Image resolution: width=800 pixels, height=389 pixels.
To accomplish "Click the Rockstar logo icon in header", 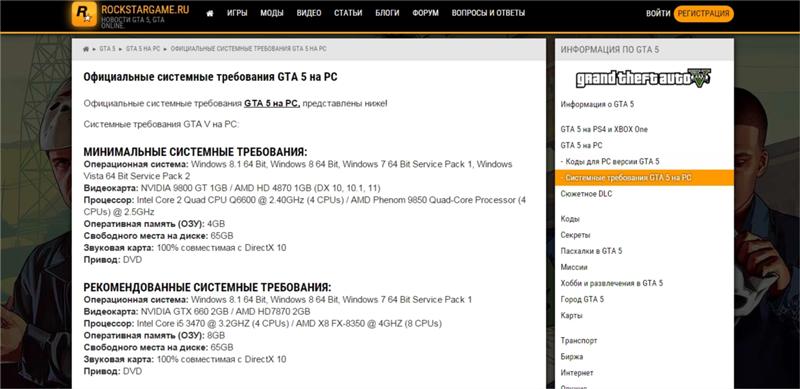I will [x=84, y=14].
